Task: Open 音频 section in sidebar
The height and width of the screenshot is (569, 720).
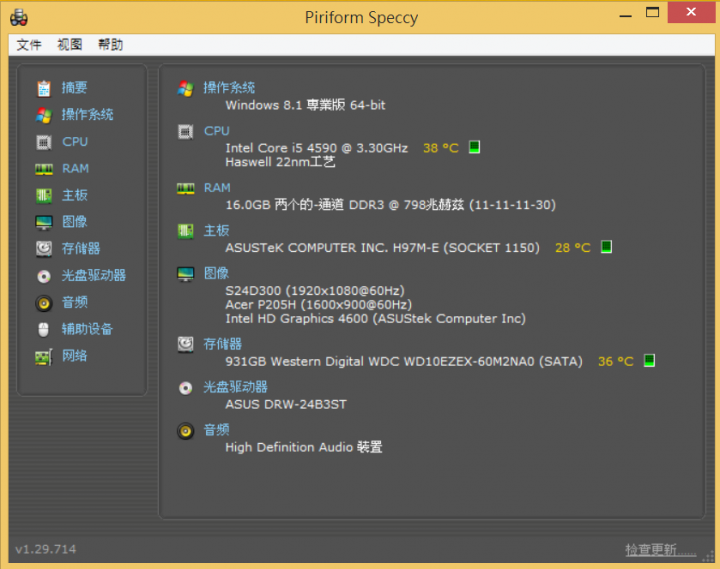Action: point(74,302)
